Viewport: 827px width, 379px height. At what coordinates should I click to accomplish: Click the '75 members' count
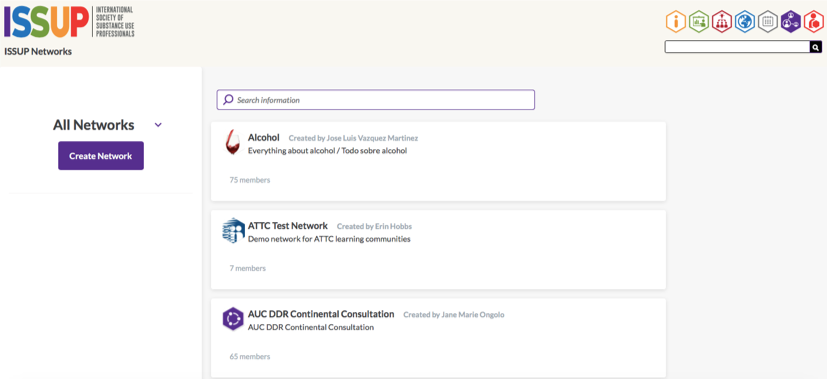pyautogui.click(x=249, y=180)
